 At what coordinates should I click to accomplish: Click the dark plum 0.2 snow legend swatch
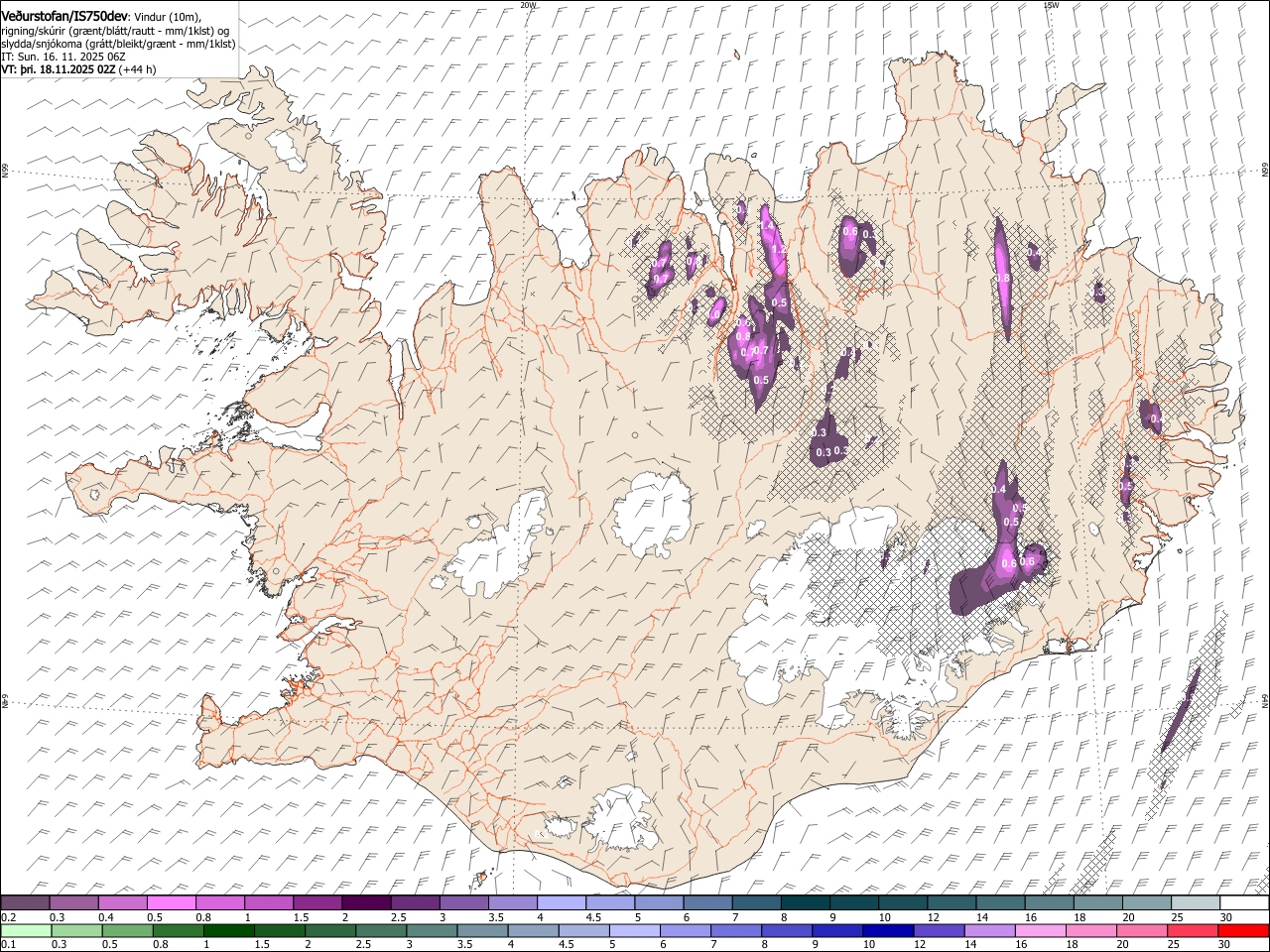[x=25, y=903]
